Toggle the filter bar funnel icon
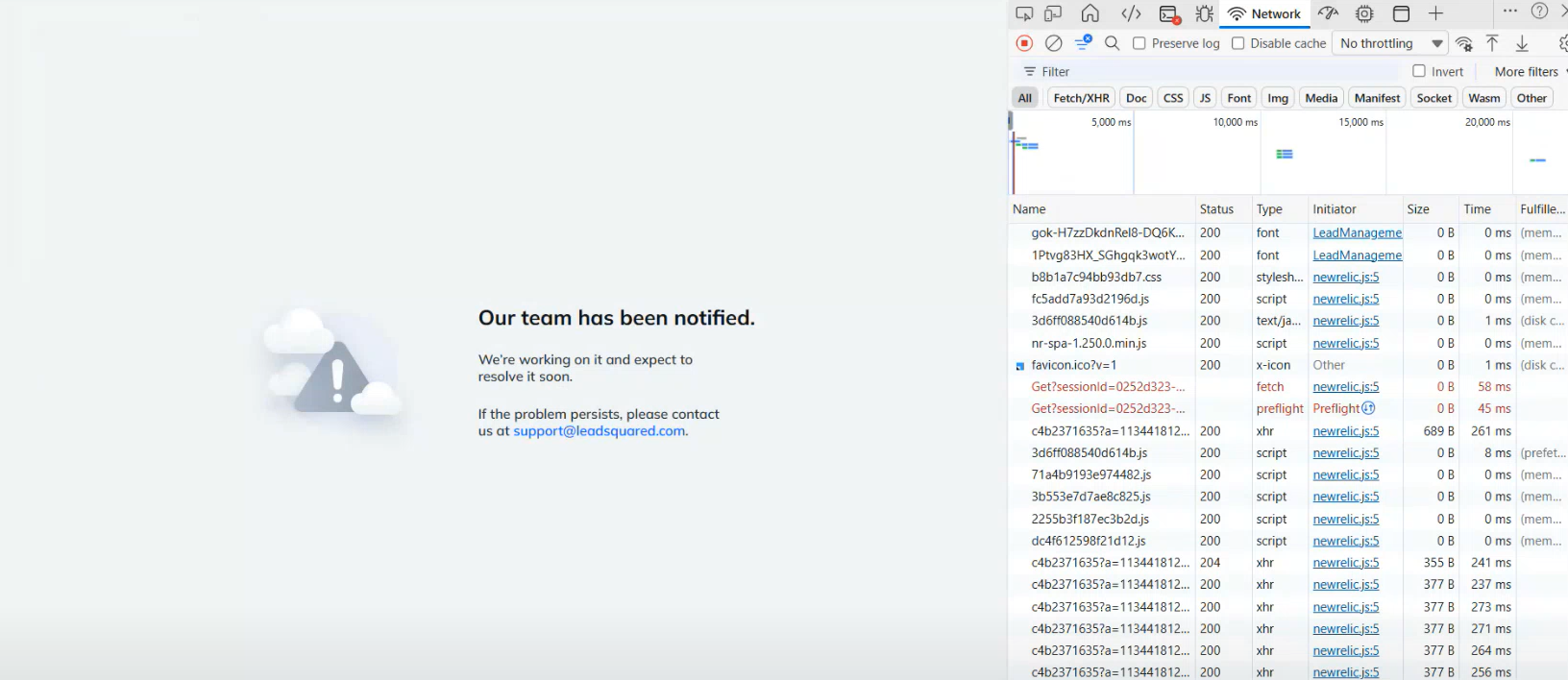 pos(1084,42)
